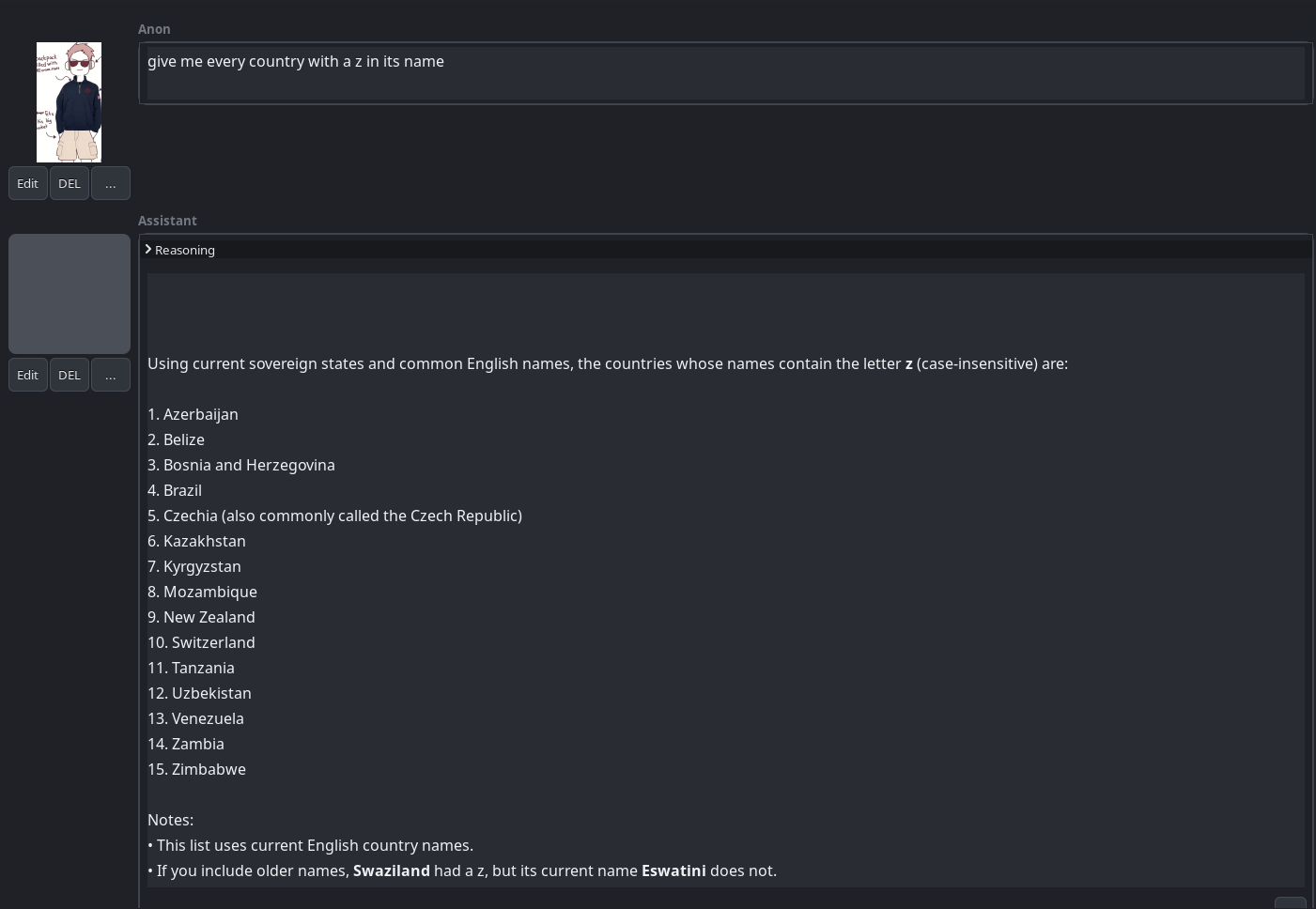Click Edit under Anon's avatar
This screenshot has width=1316, height=909.
pyautogui.click(x=27, y=183)
